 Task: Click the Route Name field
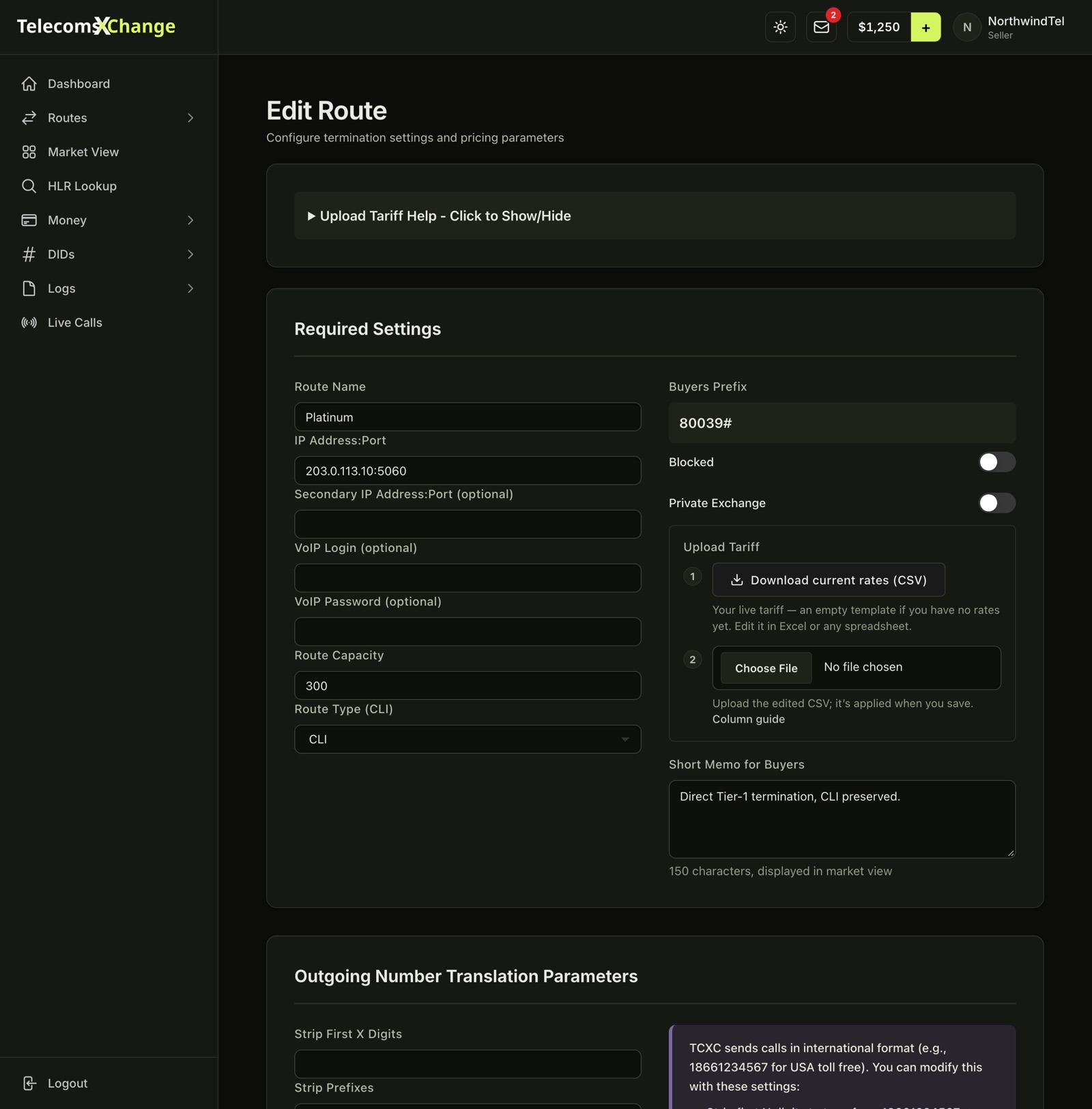point(468,417)
